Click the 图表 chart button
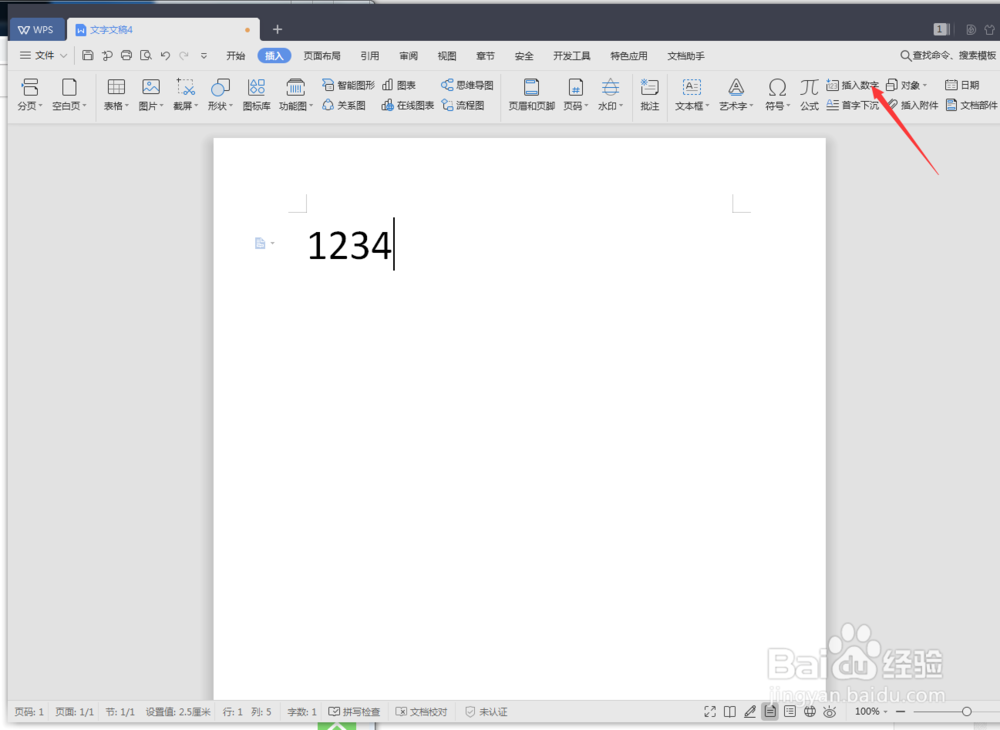This screenshot has height=730, width=1000. 399,85
